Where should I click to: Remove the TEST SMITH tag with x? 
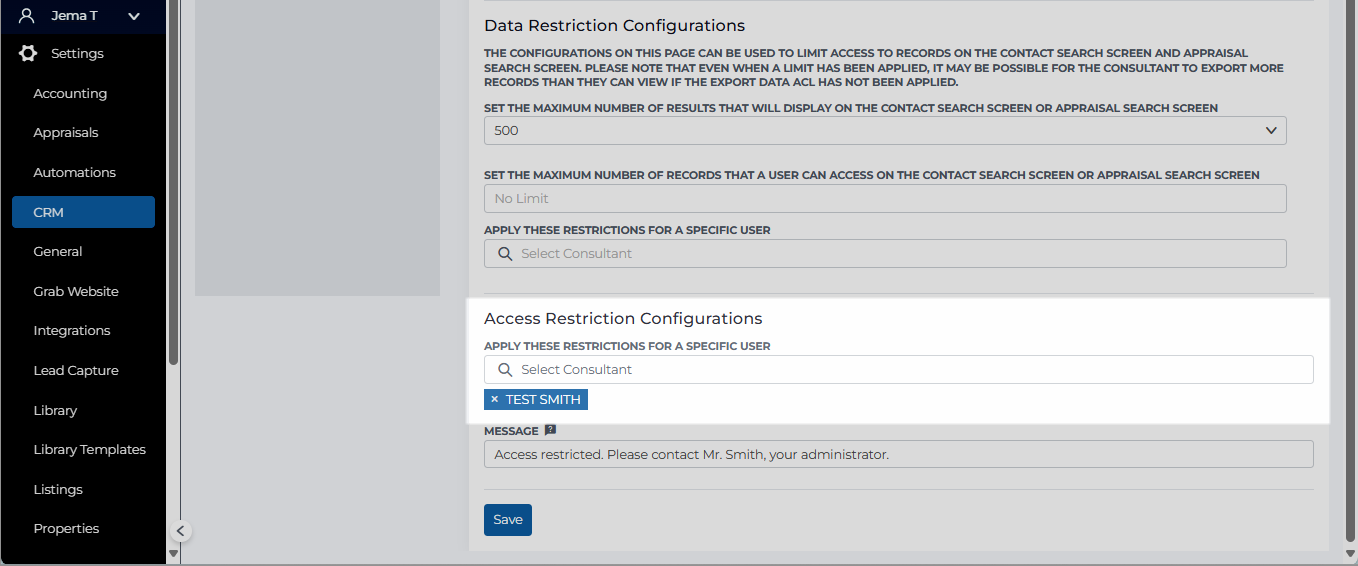point(494,399)
